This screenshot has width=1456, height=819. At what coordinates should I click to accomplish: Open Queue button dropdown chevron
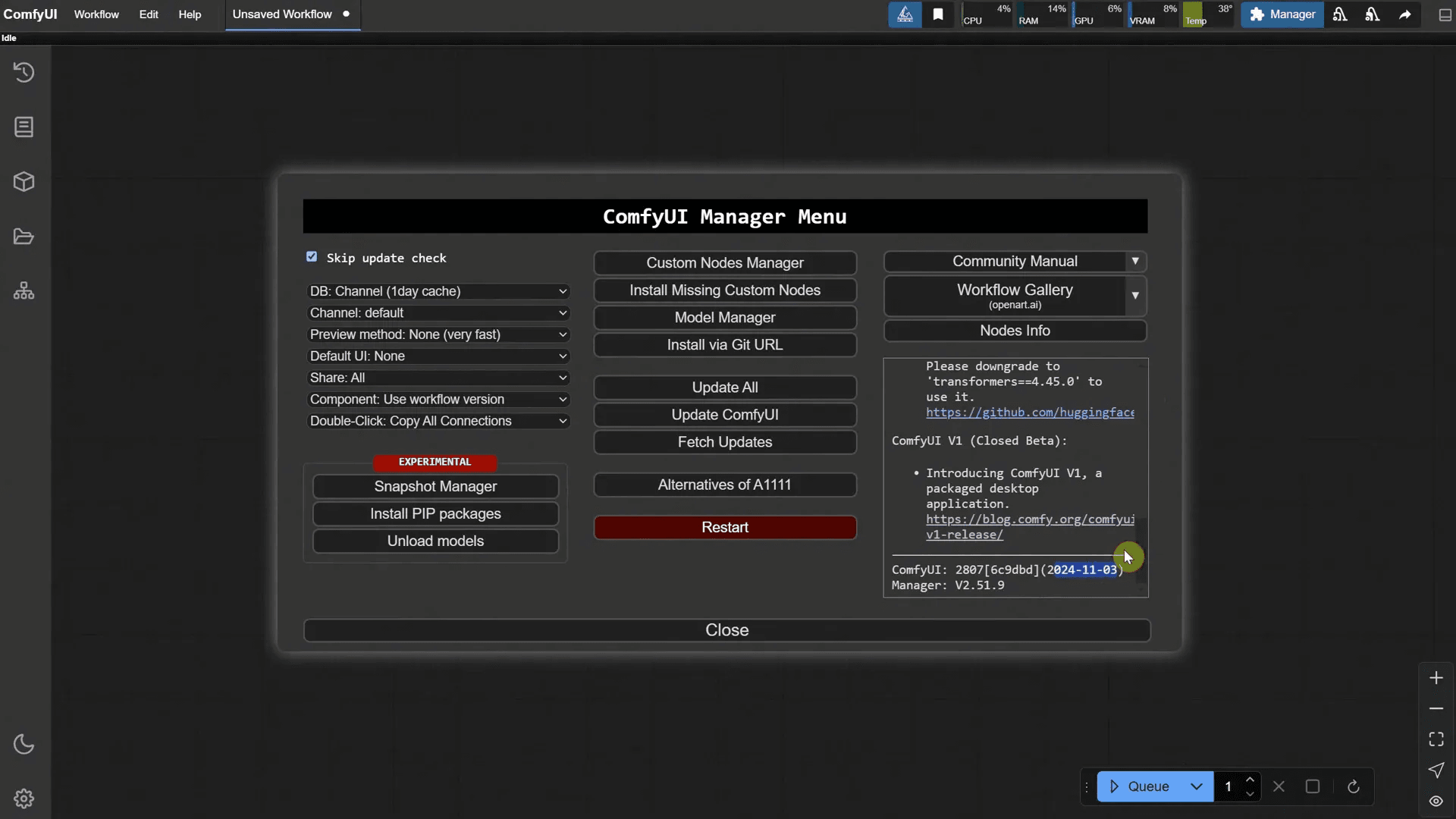(x=1196, y=786)
